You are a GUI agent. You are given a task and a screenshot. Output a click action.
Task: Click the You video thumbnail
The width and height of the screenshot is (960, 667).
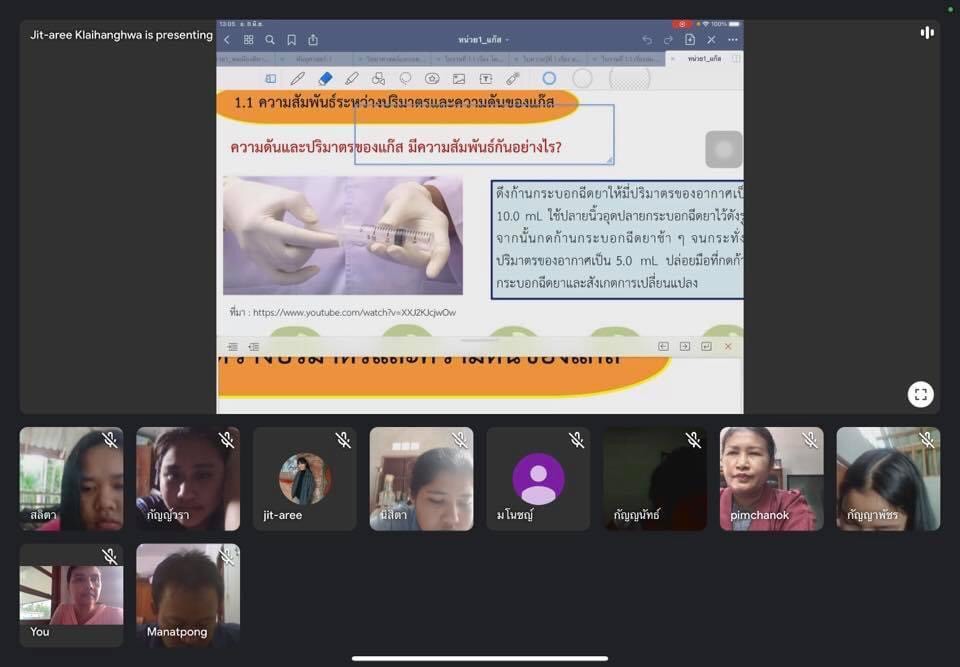coord(71,595)
